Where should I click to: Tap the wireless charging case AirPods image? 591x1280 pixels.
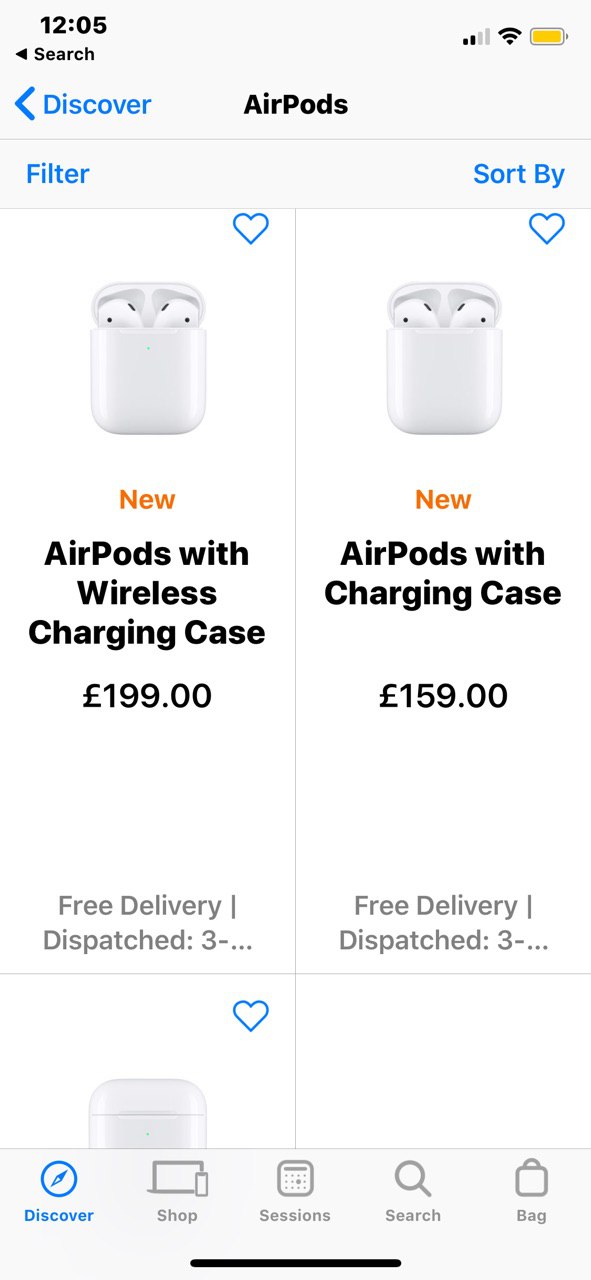coord(148,358)
